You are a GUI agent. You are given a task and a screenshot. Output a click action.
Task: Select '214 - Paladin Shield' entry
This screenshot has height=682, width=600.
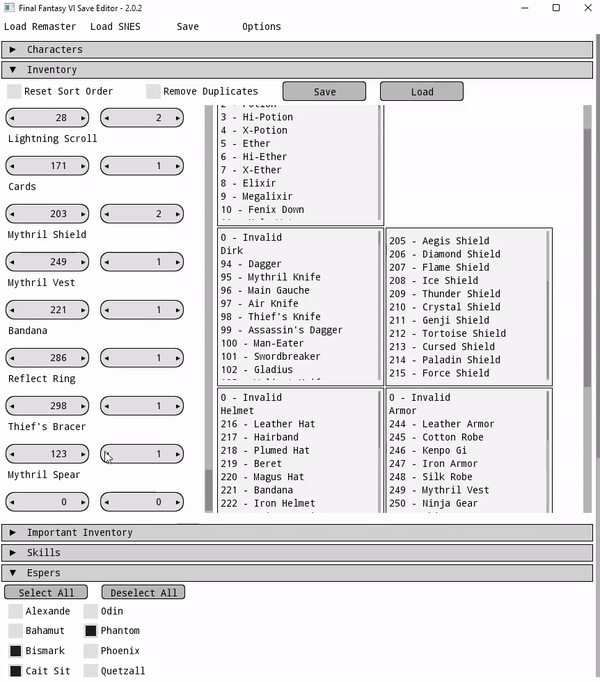pos(445,360)
